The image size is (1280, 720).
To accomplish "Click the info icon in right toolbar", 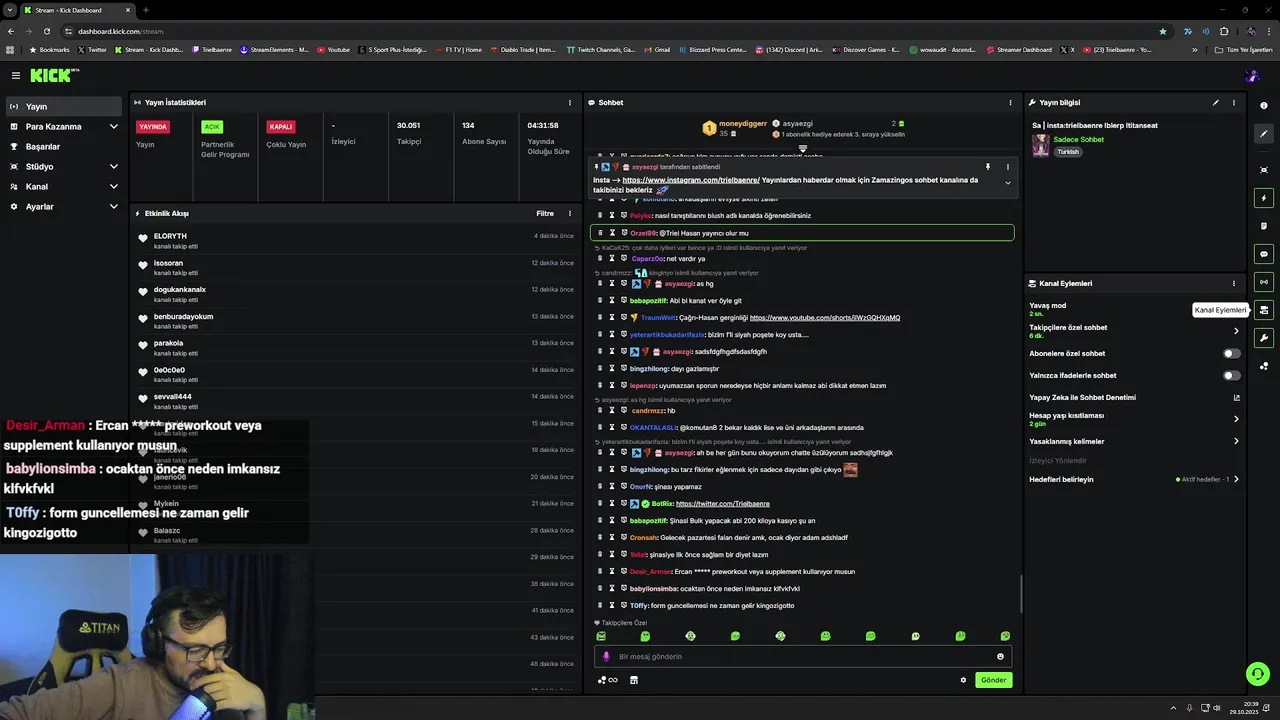I will (x=1264, y=106).
